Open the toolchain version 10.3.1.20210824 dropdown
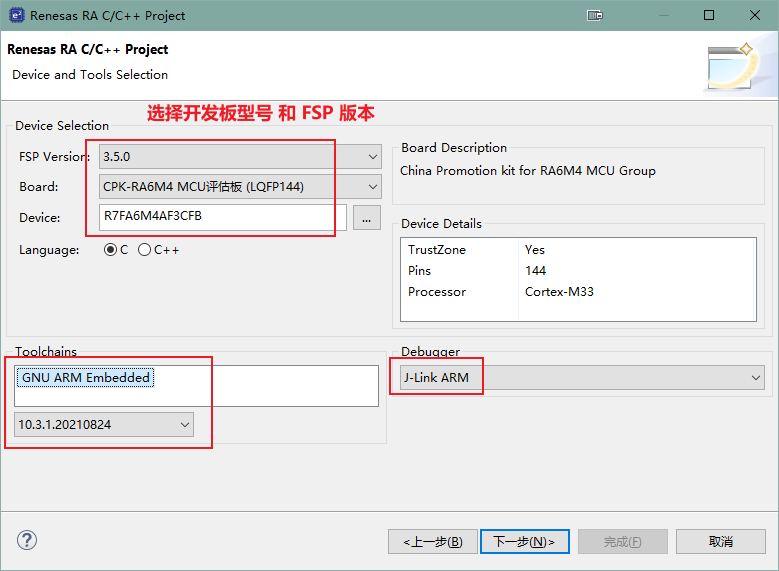The width and height of the screenshot is (779, 571). click(x=104, y=425)
